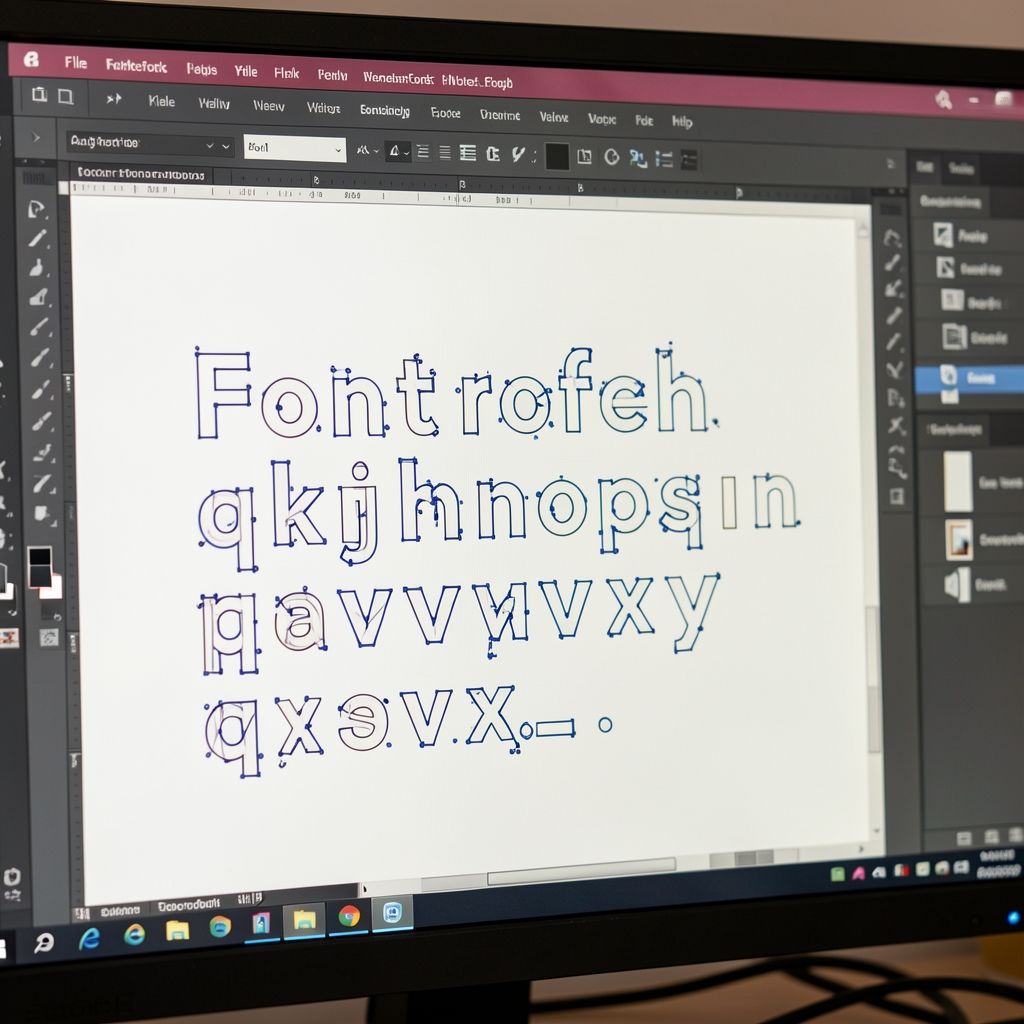Click the double-arrow icon left of Klele
1024x1024 pixels.
coord(114,99)
